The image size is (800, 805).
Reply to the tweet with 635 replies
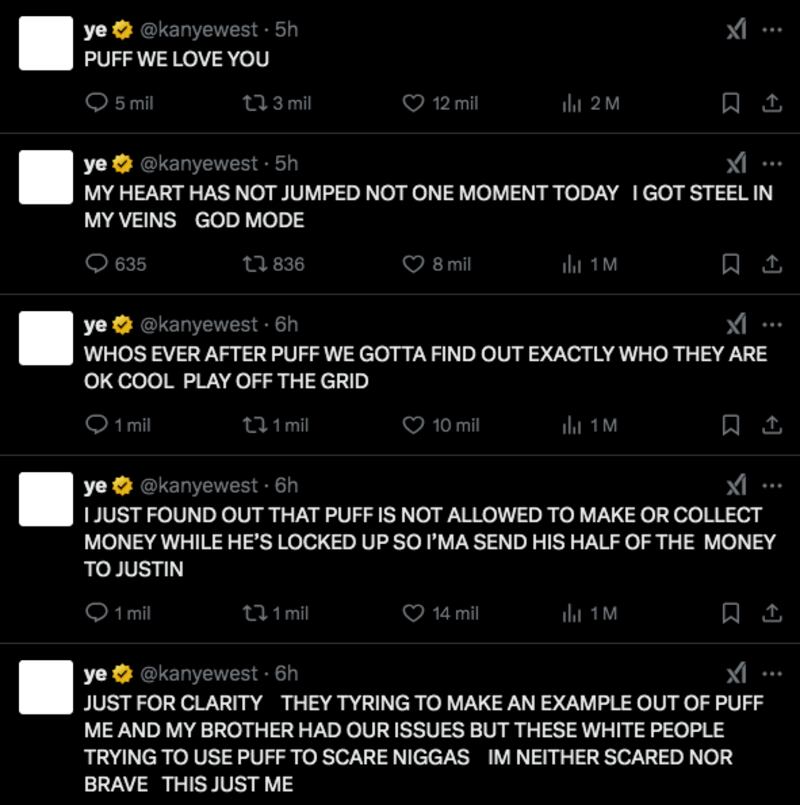click(98, 264)
